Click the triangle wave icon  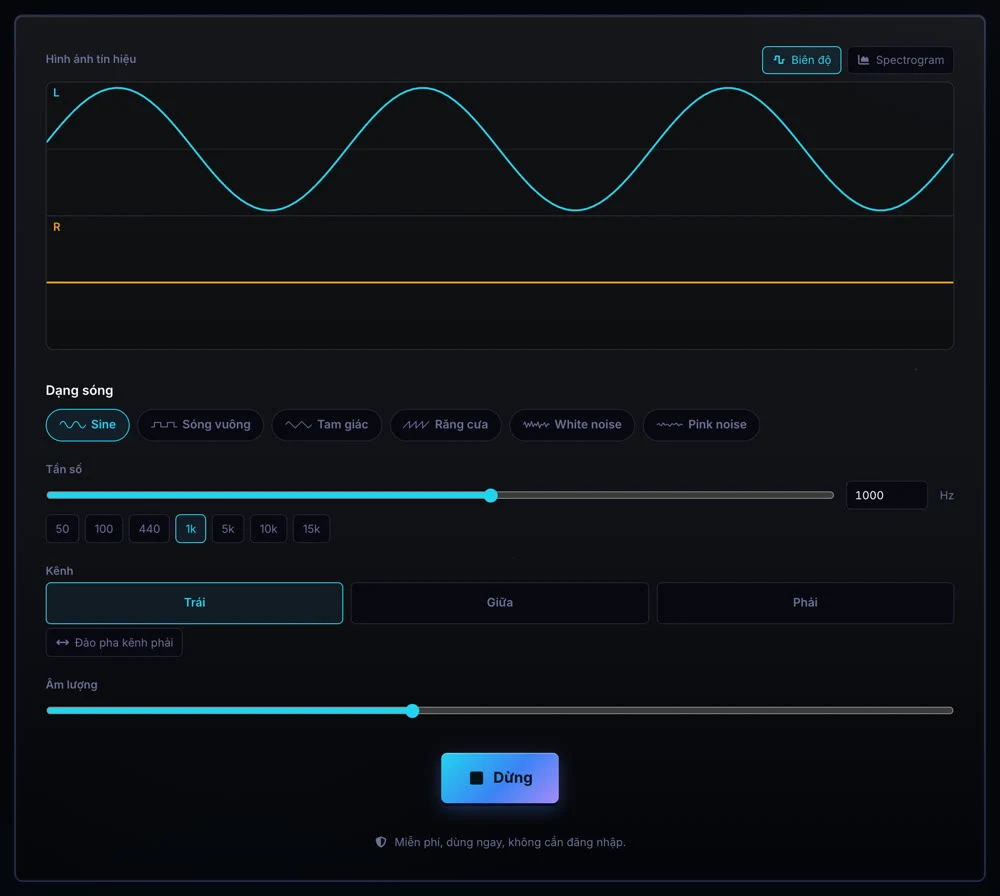[298, 425]
